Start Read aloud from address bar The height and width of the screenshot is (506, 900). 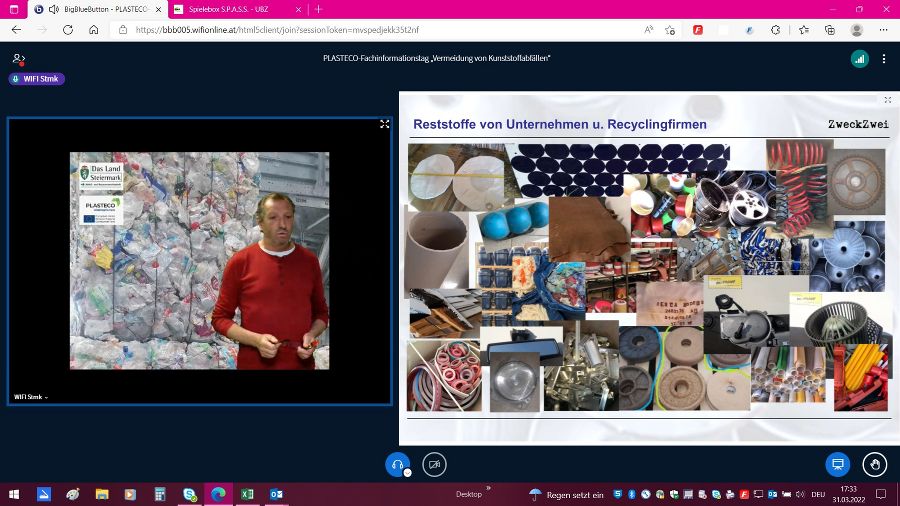649,30
